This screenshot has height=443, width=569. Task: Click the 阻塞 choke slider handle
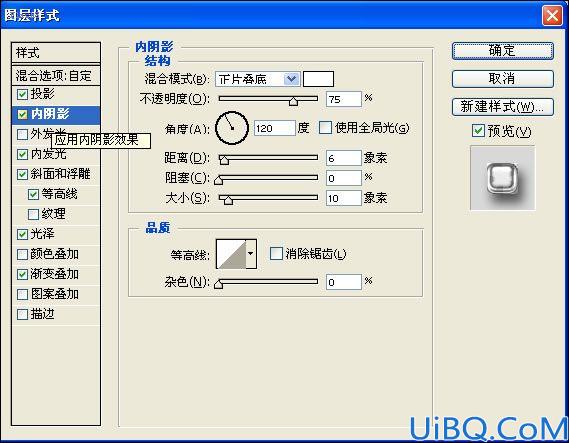(218, 180)
